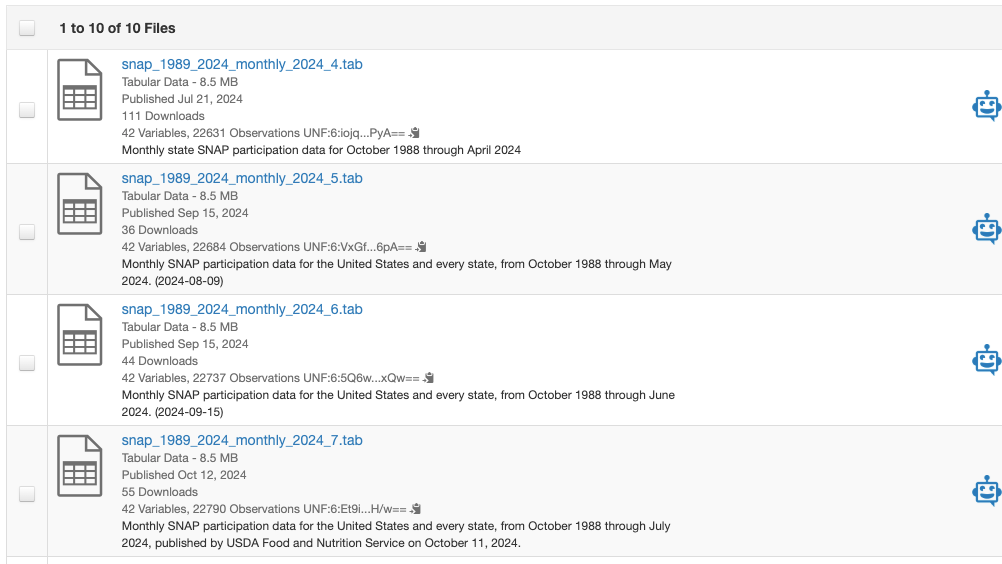Image resolution: width=1002 pixels, height=564 pixels.
Task: Click the robot icon for snap_1989_2024_monthly_2024_7.tab
Action: pos(986,491)
